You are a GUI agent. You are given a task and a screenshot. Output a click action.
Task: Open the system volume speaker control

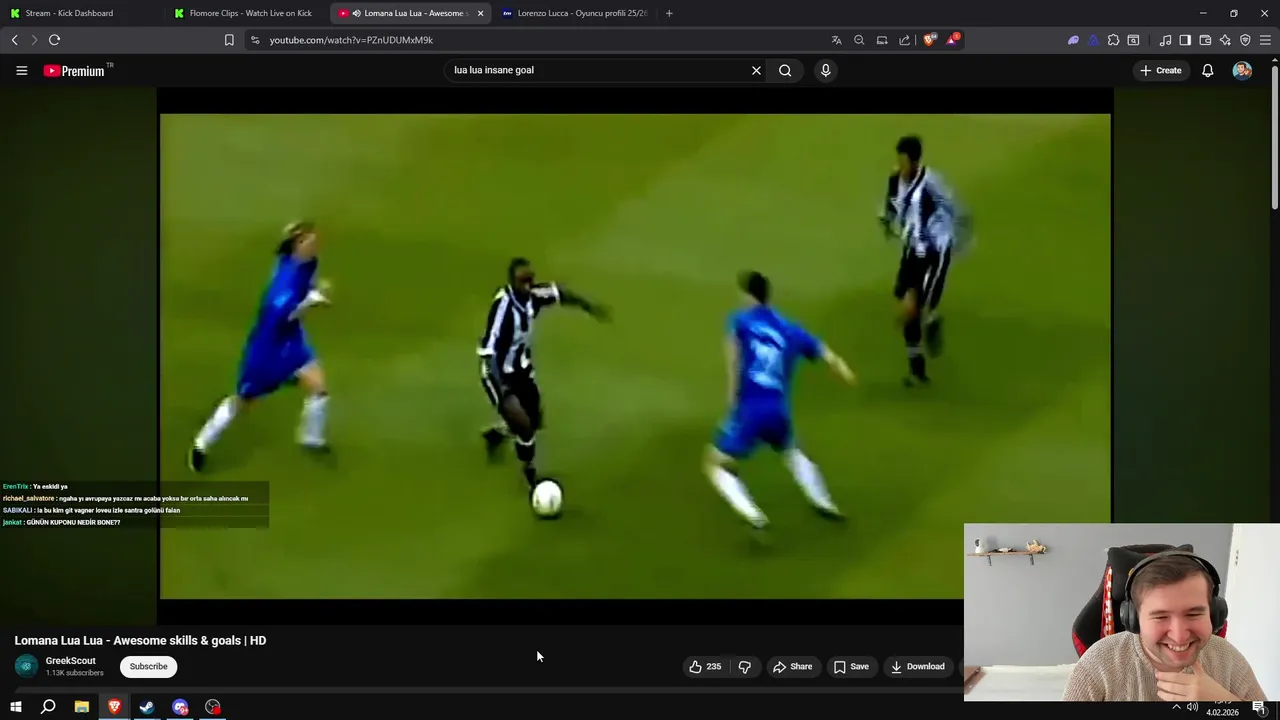tap(1192, 707)
